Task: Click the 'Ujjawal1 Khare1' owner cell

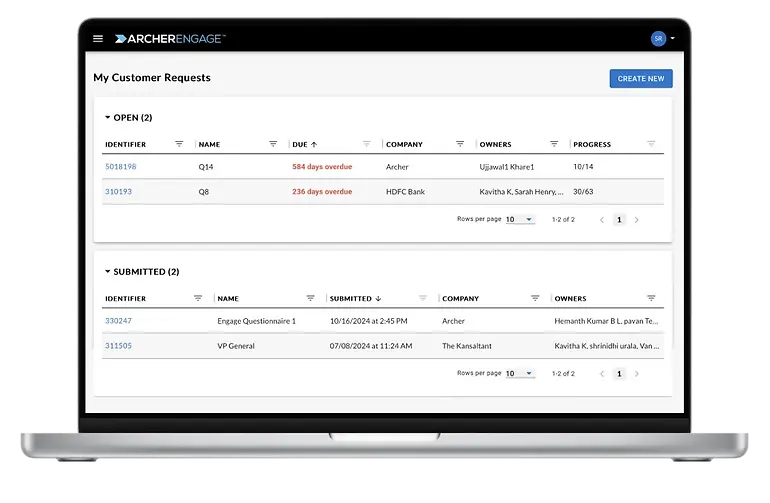Action: point(507,167)
